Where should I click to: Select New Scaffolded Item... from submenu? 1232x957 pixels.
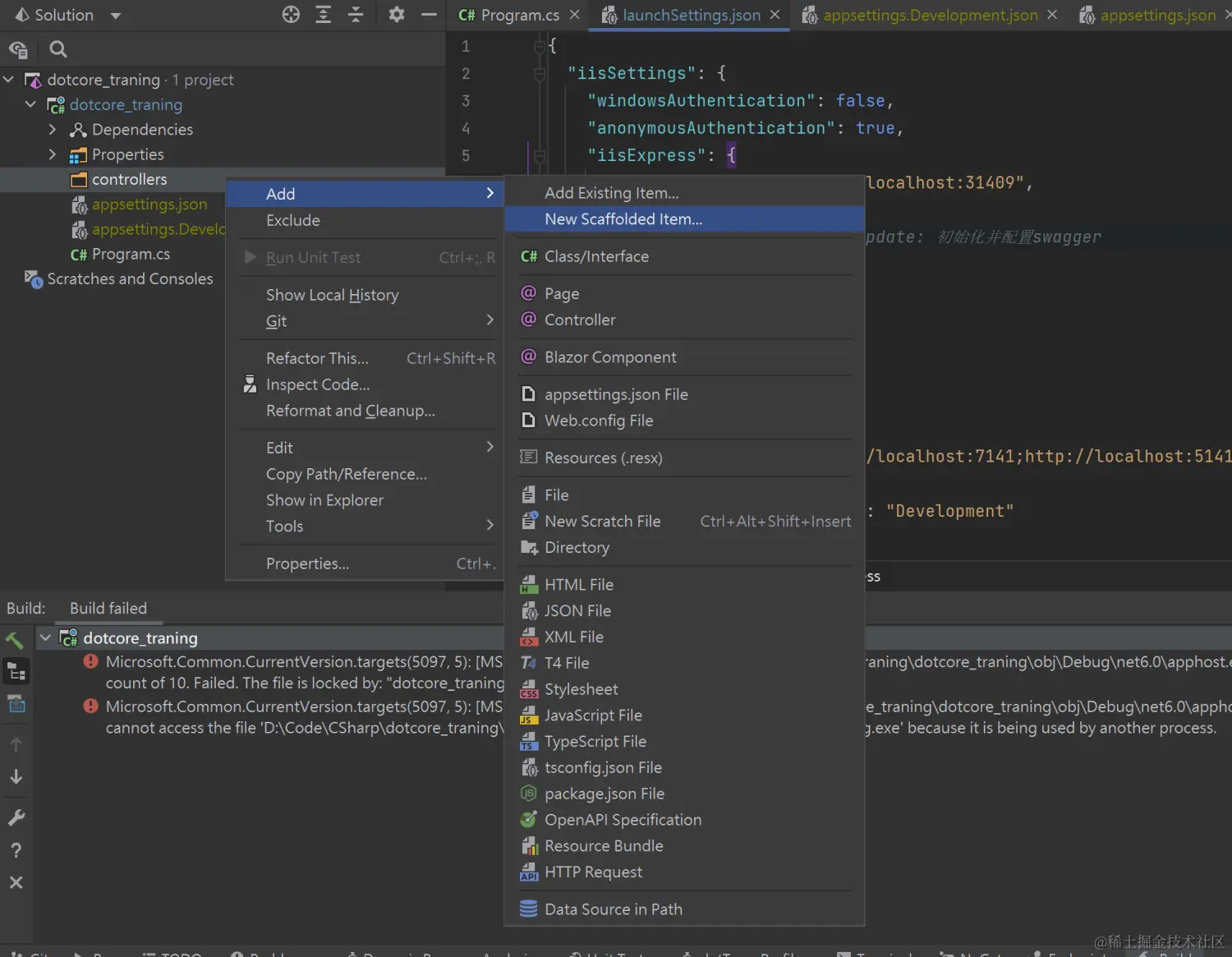(x=623, y=219)
